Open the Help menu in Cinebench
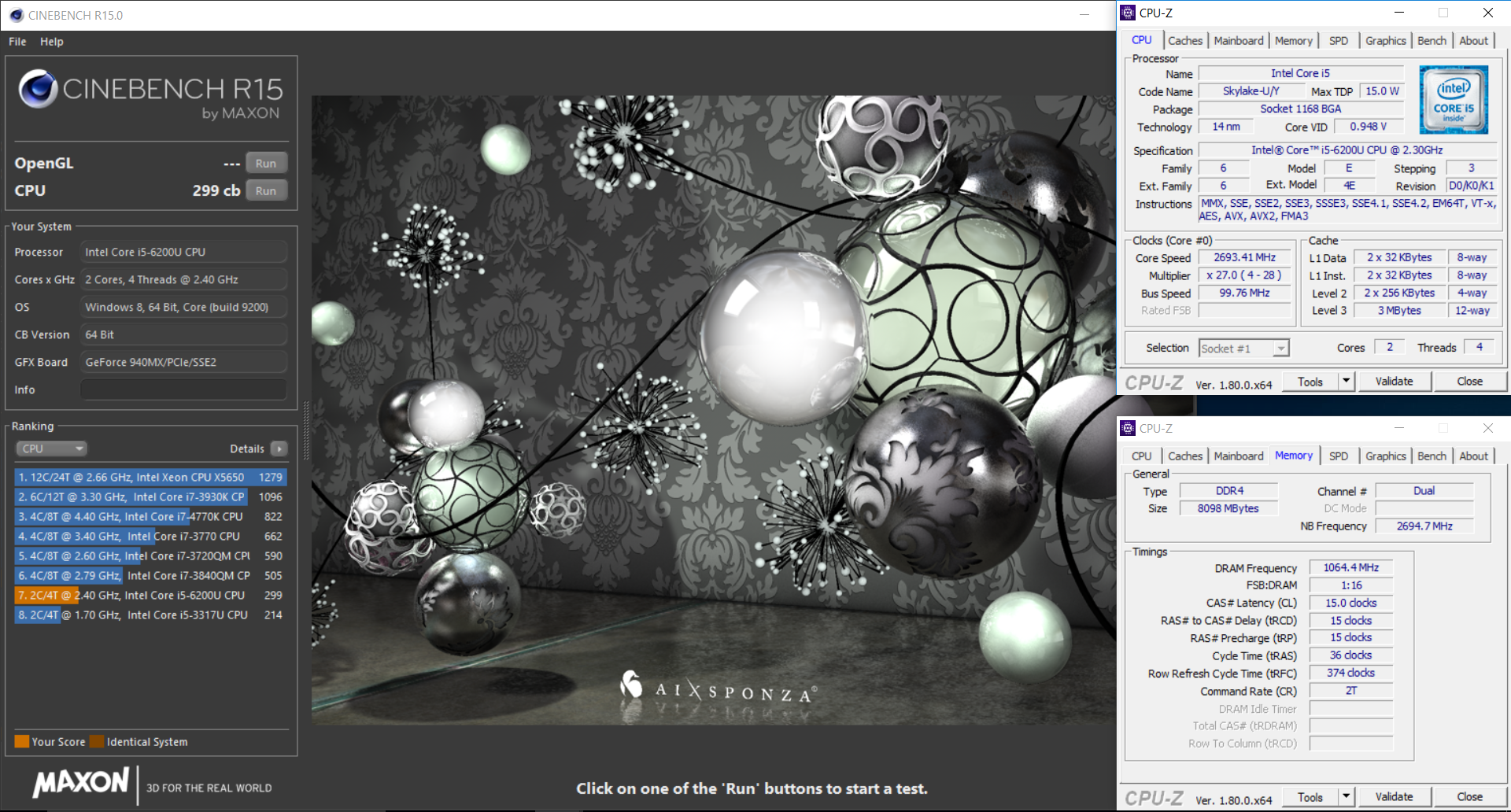Viewport: 1511px width, 812px height. (x=52, y=42)
